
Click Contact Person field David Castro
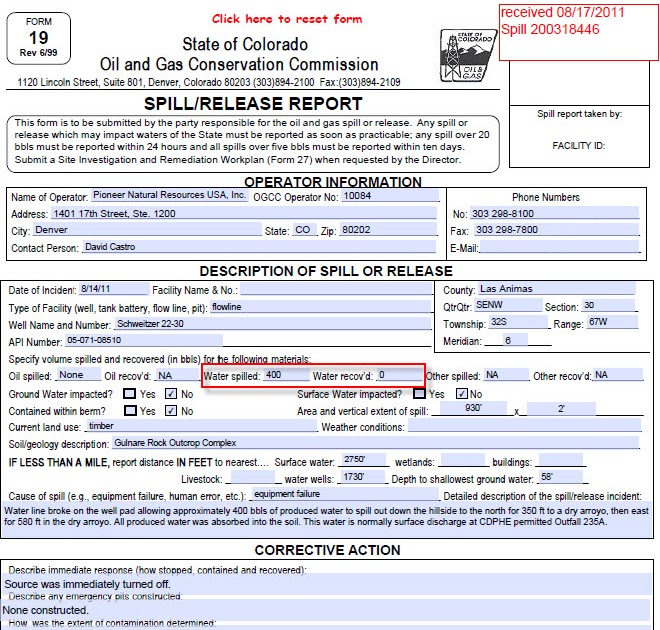(x=259, y=247)
